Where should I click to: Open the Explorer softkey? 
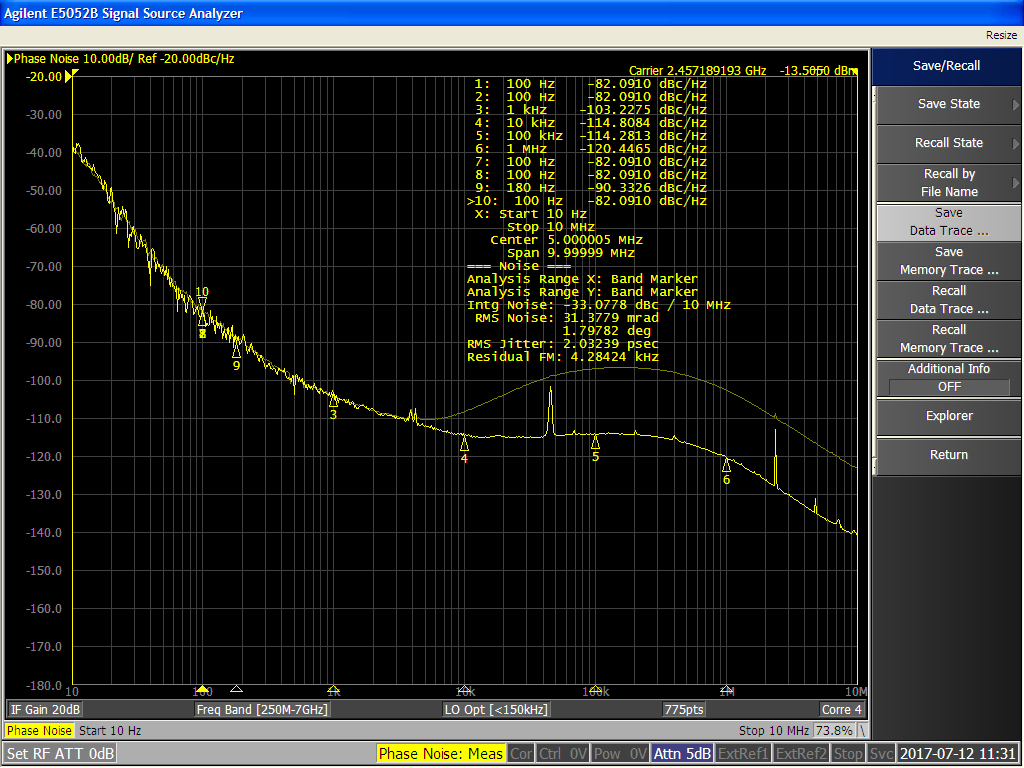[x=948, y=417]
